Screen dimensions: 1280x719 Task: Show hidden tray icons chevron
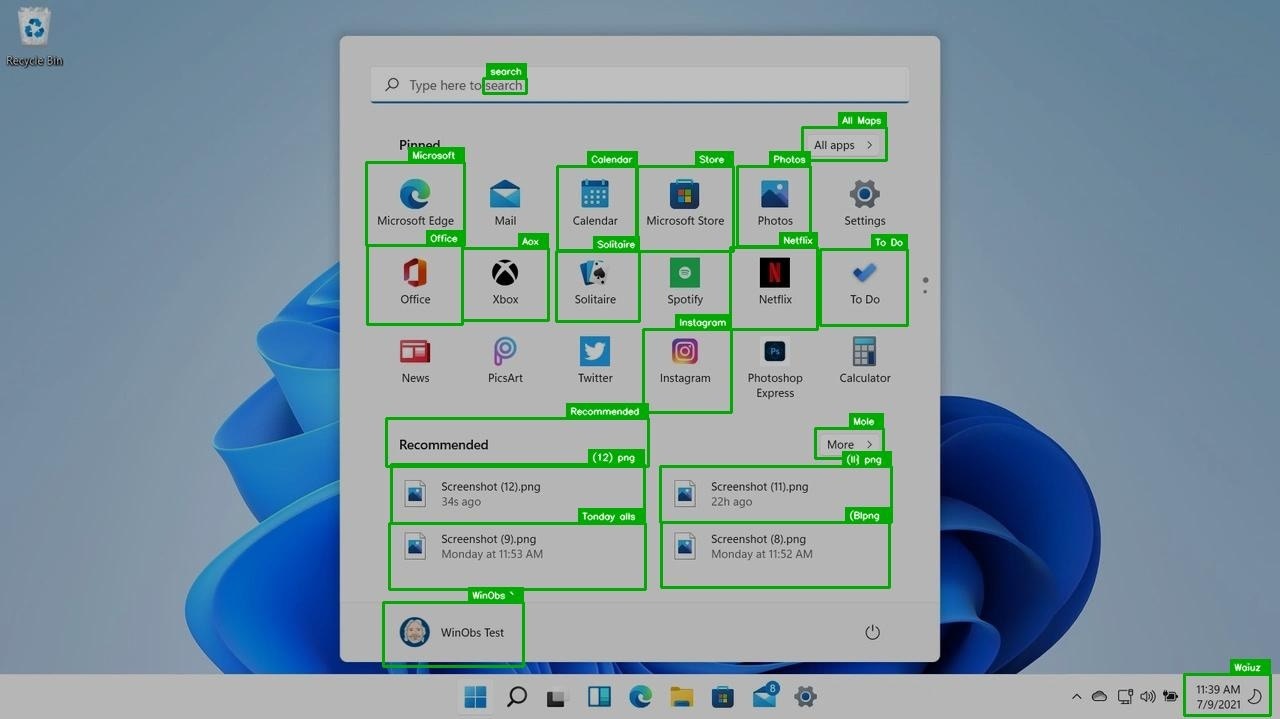click(1076, 697)
